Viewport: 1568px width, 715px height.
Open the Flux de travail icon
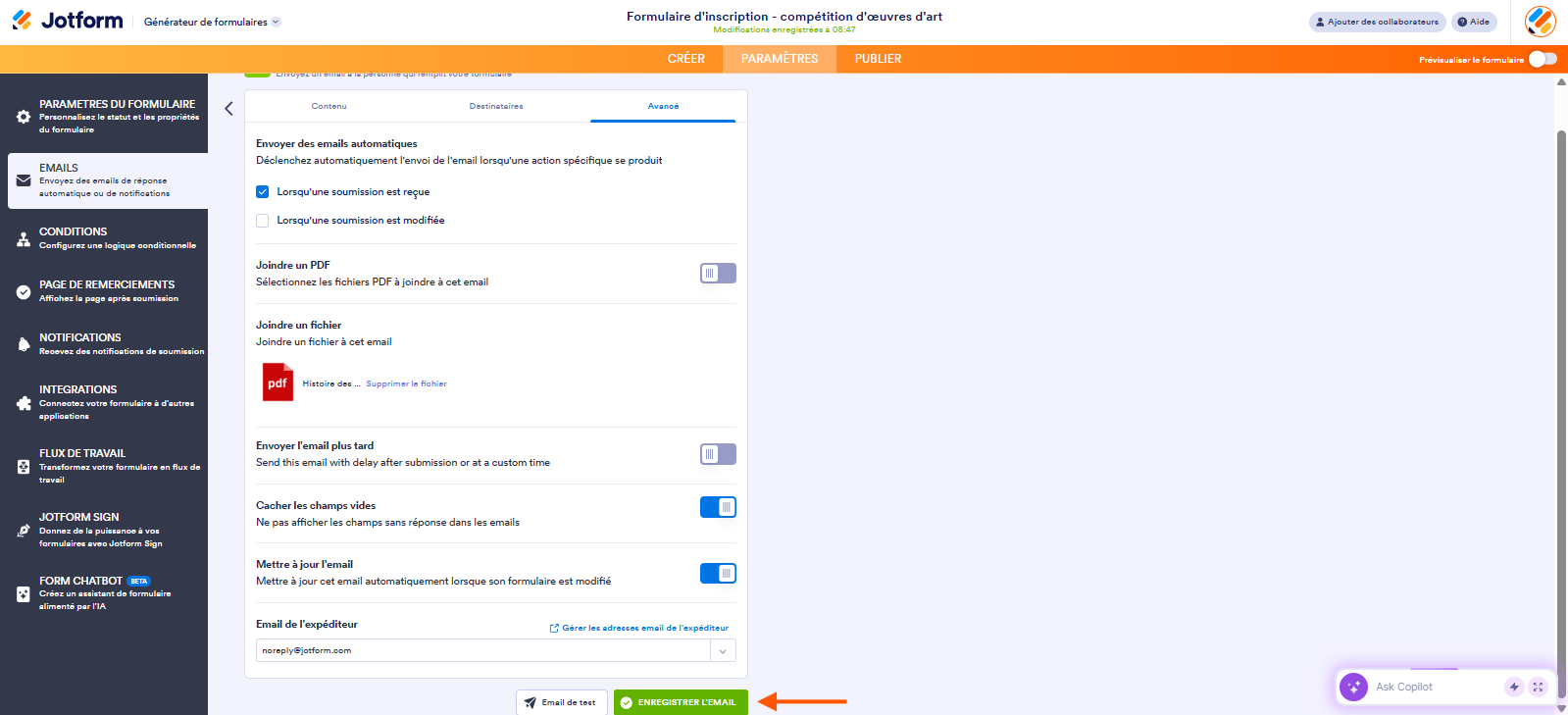pyautogui.click(x=24, y=467)
